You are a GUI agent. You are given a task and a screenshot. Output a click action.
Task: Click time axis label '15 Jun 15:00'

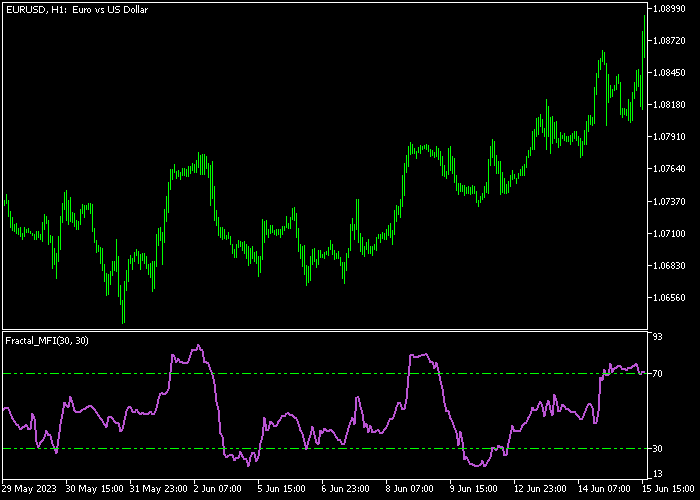click(x=669, y=489)
